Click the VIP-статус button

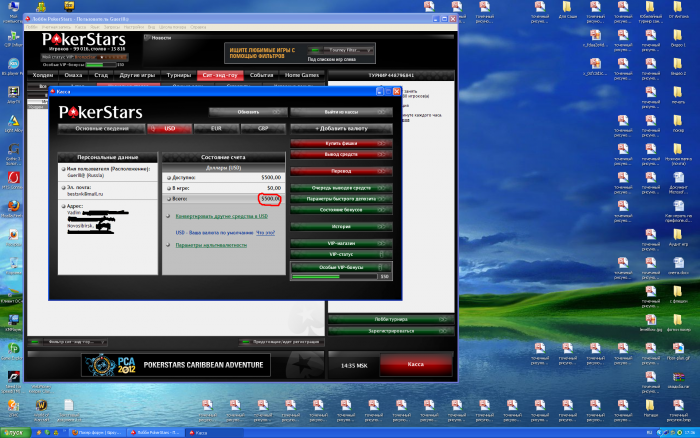342,254
